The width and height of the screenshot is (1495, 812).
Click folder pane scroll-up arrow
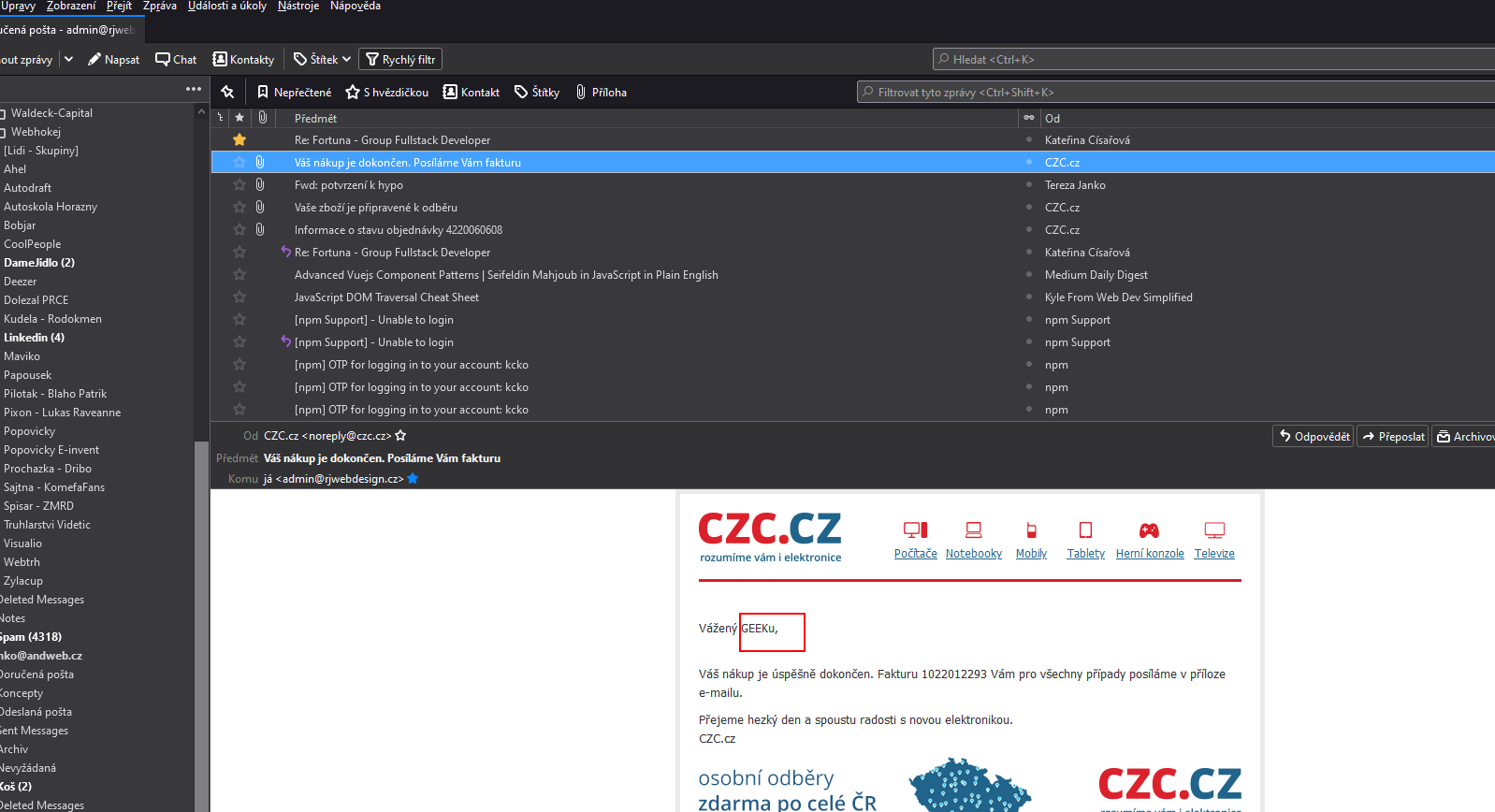click(201, 111)
